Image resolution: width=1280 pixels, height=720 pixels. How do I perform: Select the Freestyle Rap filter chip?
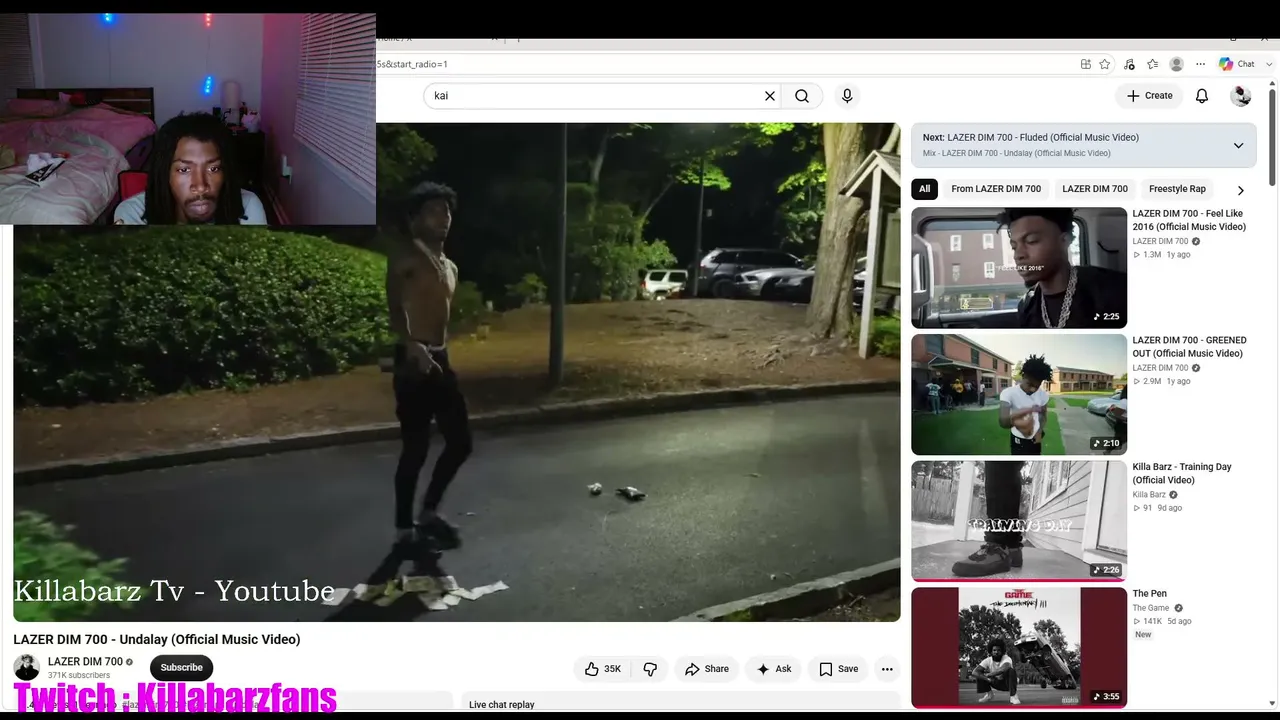(x=1177, y=189)
